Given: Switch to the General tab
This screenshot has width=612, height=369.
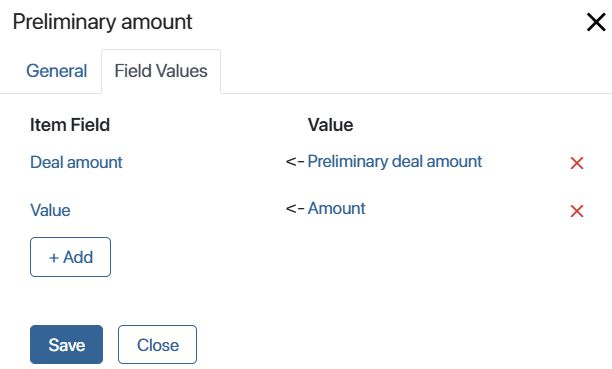Looking at the screenshot, I should point(57,71).
